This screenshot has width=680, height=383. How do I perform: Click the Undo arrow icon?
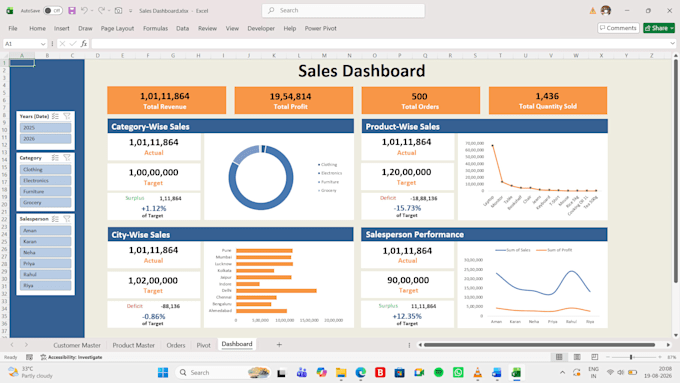coord(85,10)
